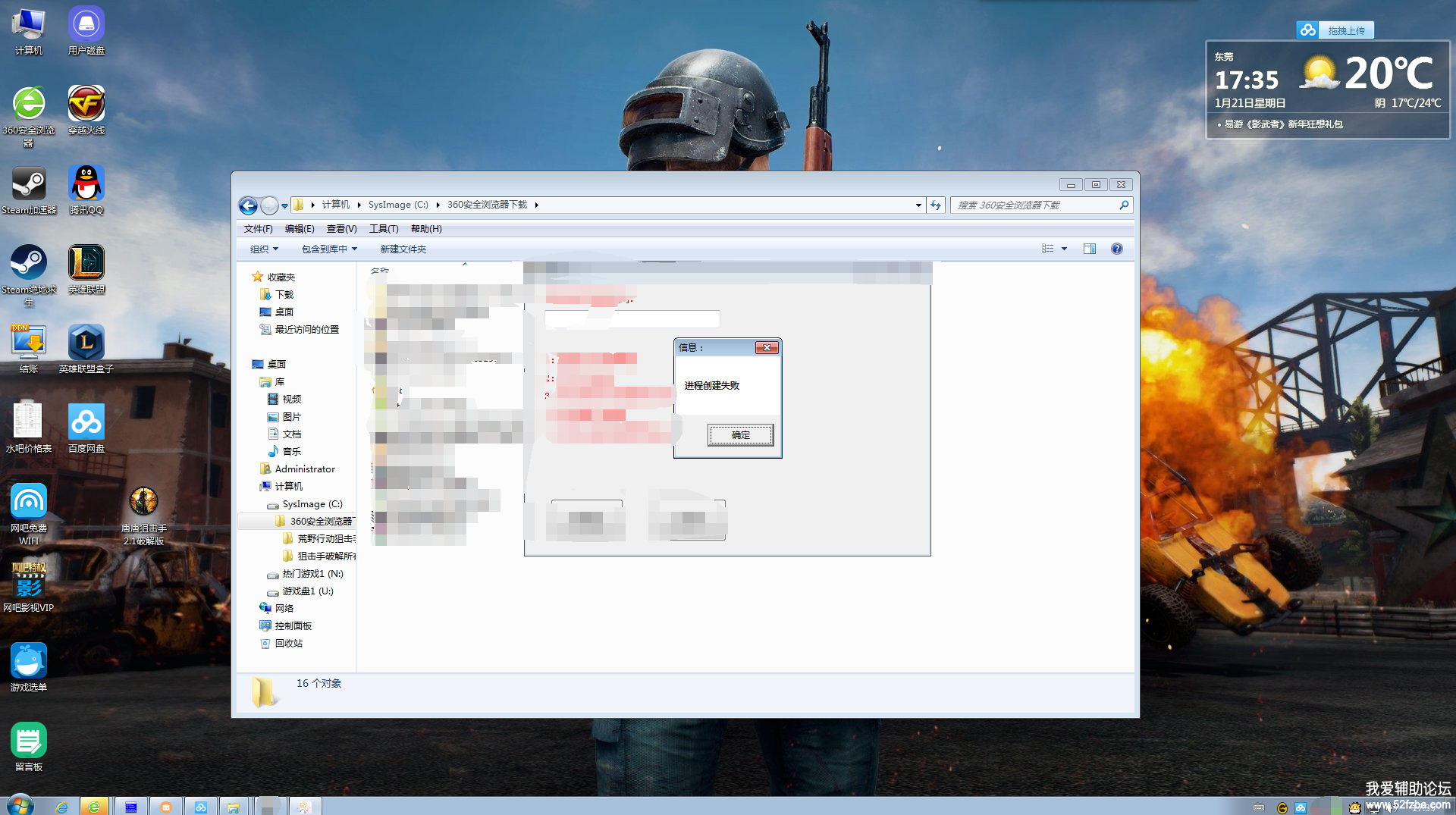1456x815 pixels.
Task: Open the 360 browser taskbar button
Action: pos(94,807)
